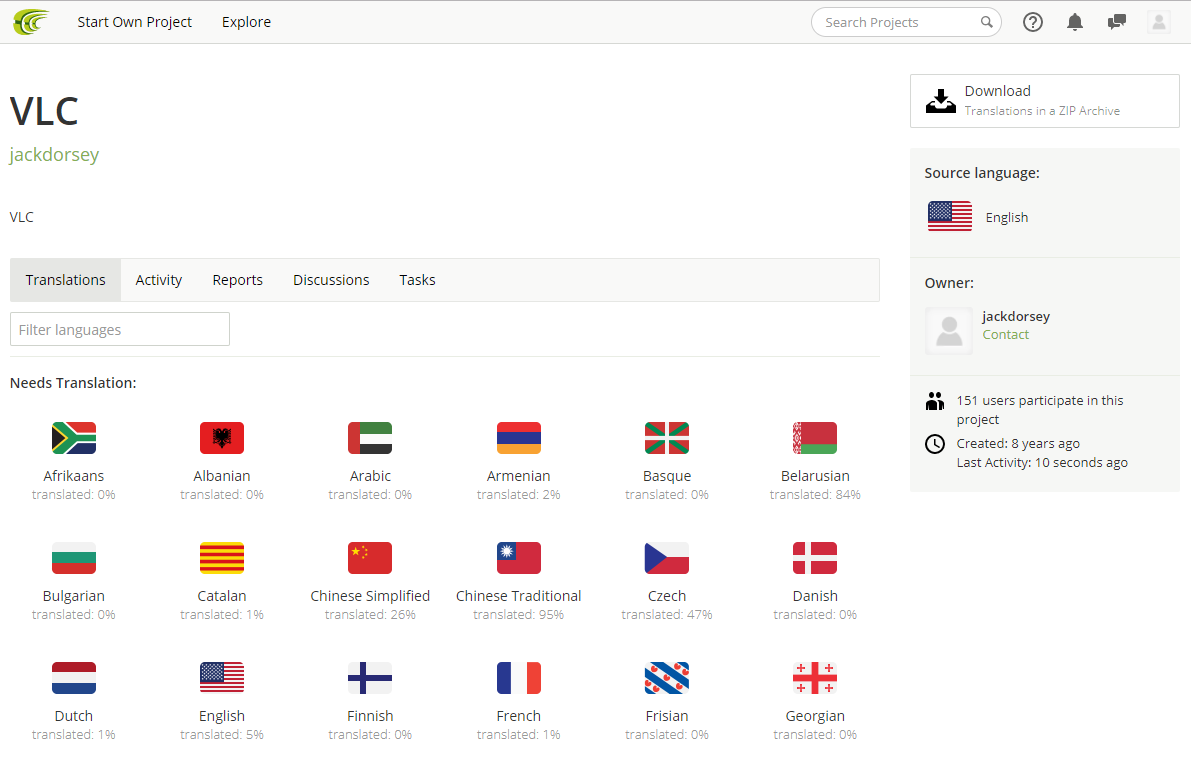Click the Chinese Traditional flag icon
The image size is (1191, 770).
click(x=519, y=558)
